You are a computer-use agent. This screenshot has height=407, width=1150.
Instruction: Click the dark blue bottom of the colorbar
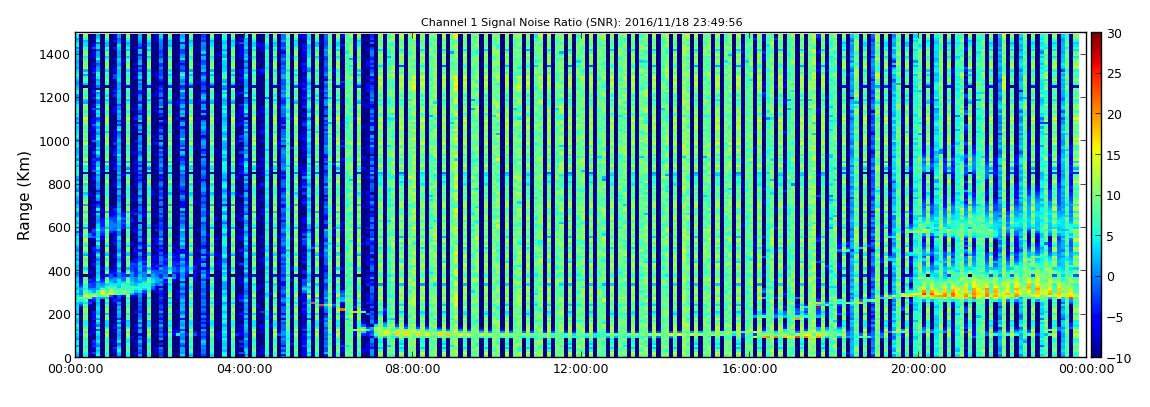[x=1096, y=352]
